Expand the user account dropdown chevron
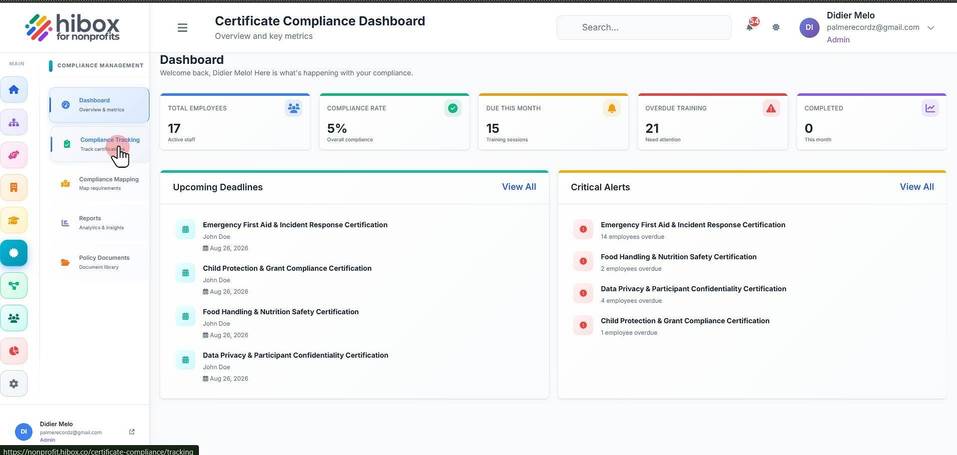957x455 pixels. click(931, 27)
